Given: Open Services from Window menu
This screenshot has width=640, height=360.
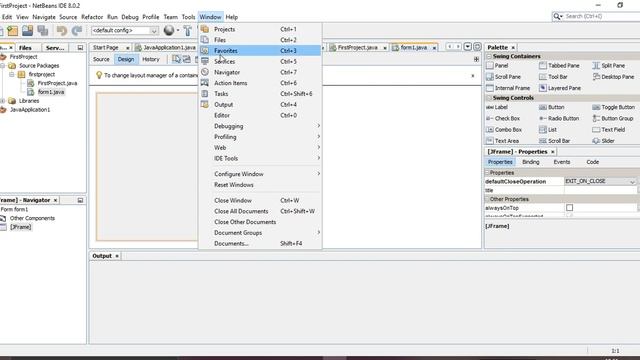Looking at the screenshot, I should (260, 61).
